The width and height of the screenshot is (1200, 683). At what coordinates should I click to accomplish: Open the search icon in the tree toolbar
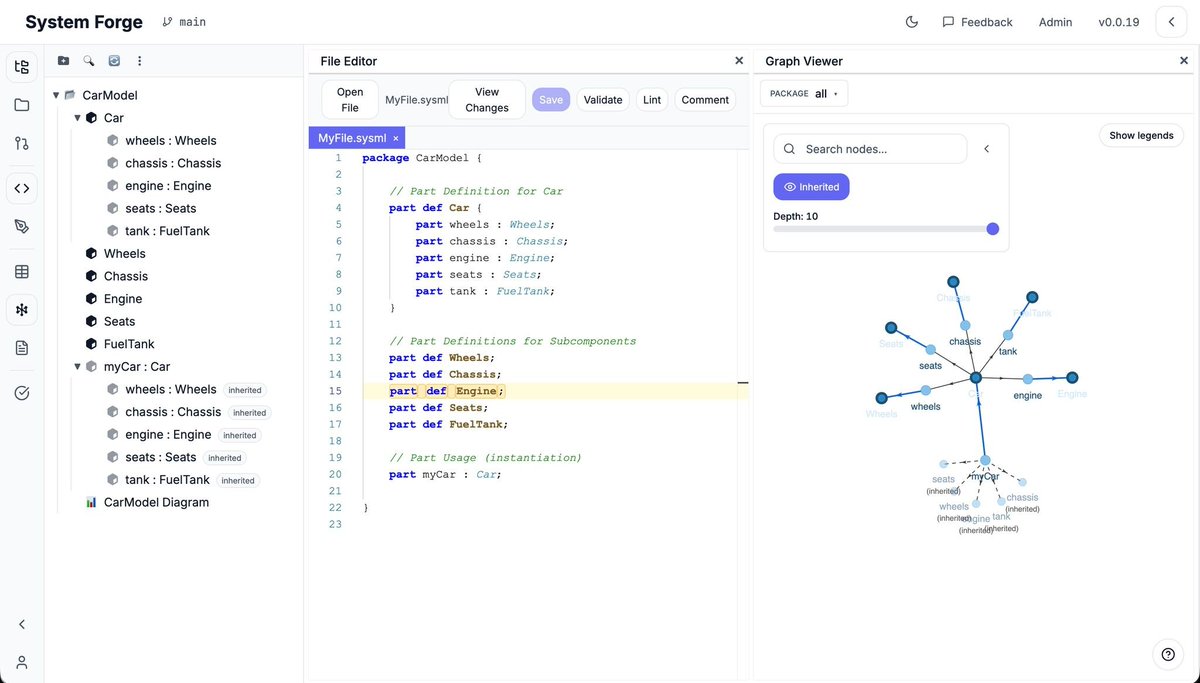(x=88, y=60)
